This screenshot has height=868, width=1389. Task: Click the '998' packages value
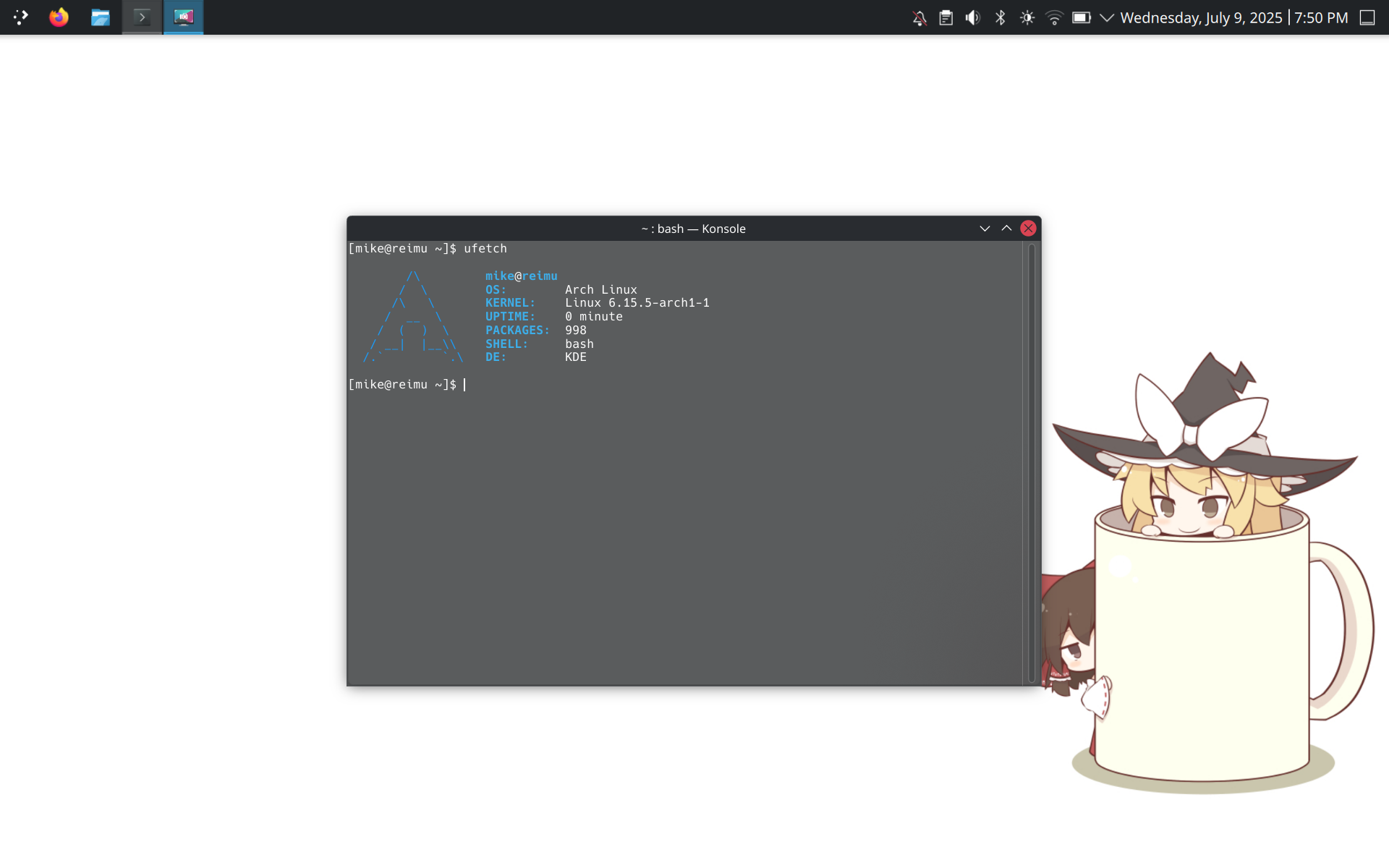click(576, 331)
